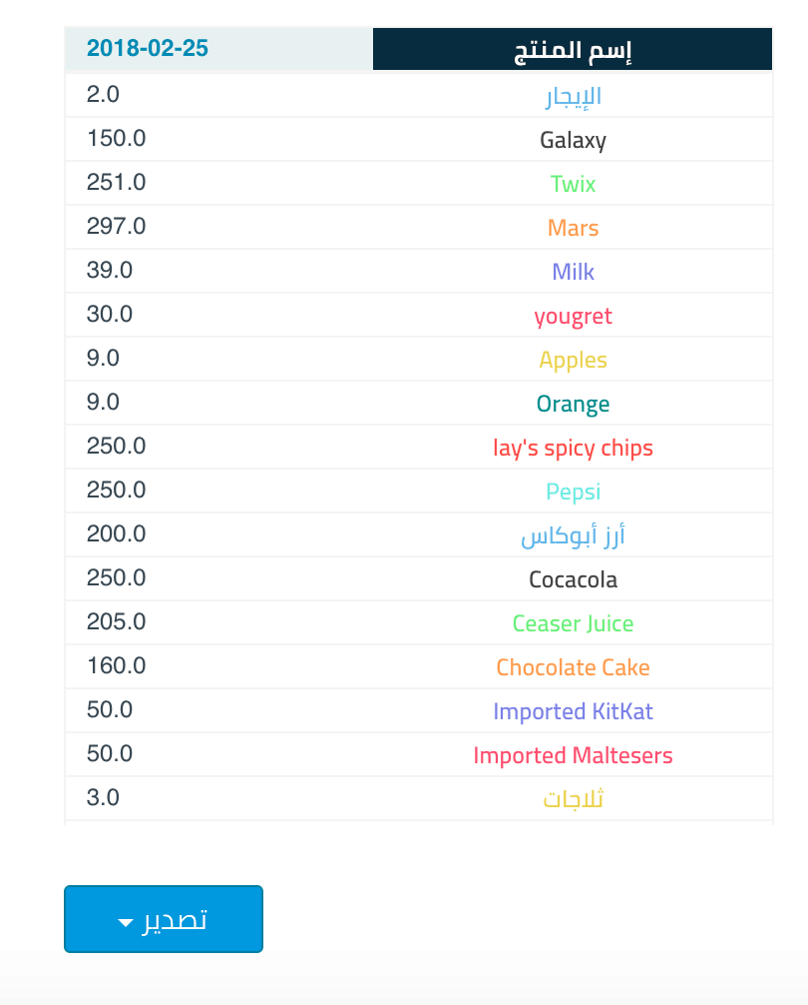
Task: Open the ثلاجات product link
Action: [573, 800]
